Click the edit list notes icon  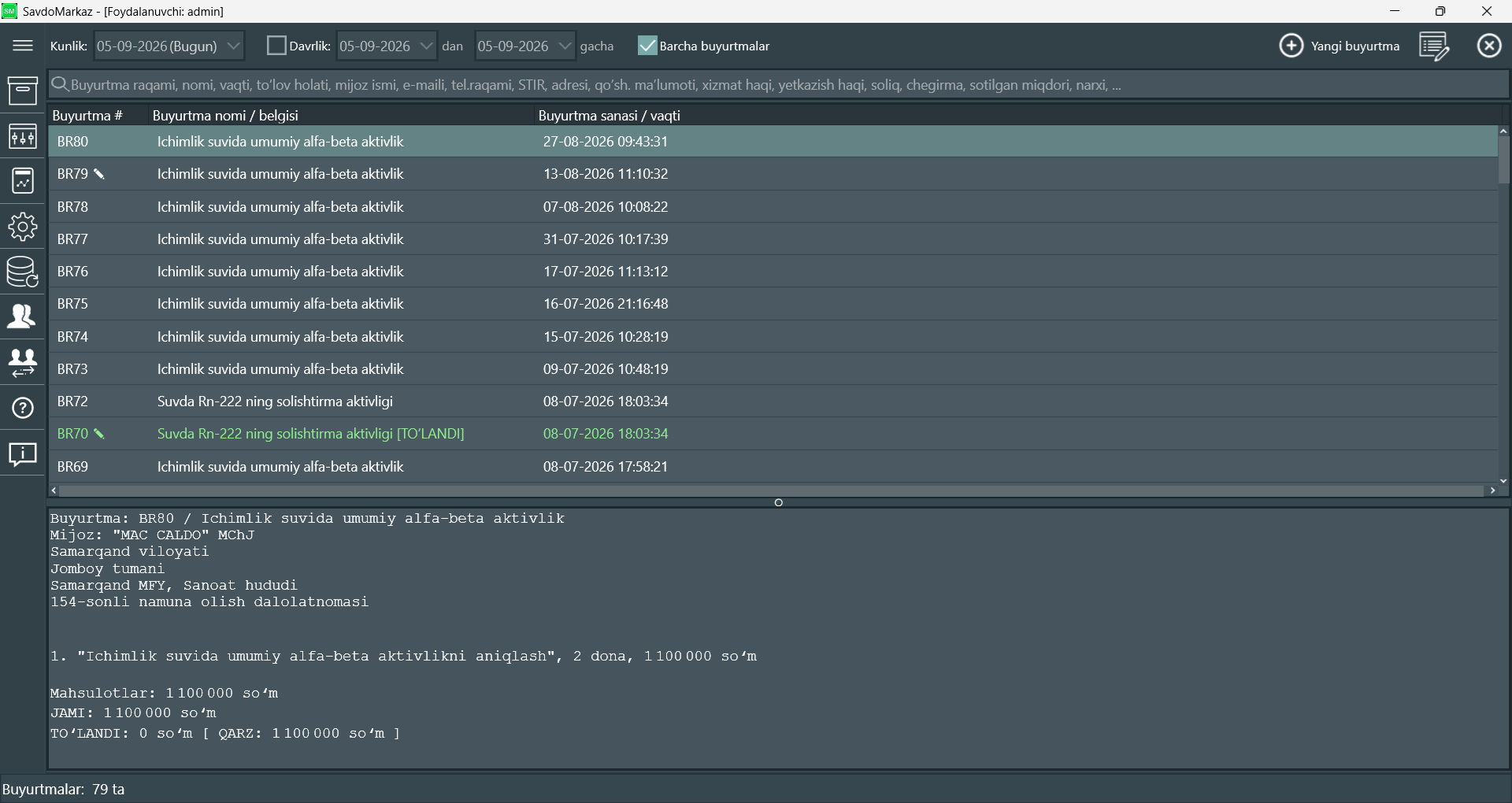tap(1434, 46)
